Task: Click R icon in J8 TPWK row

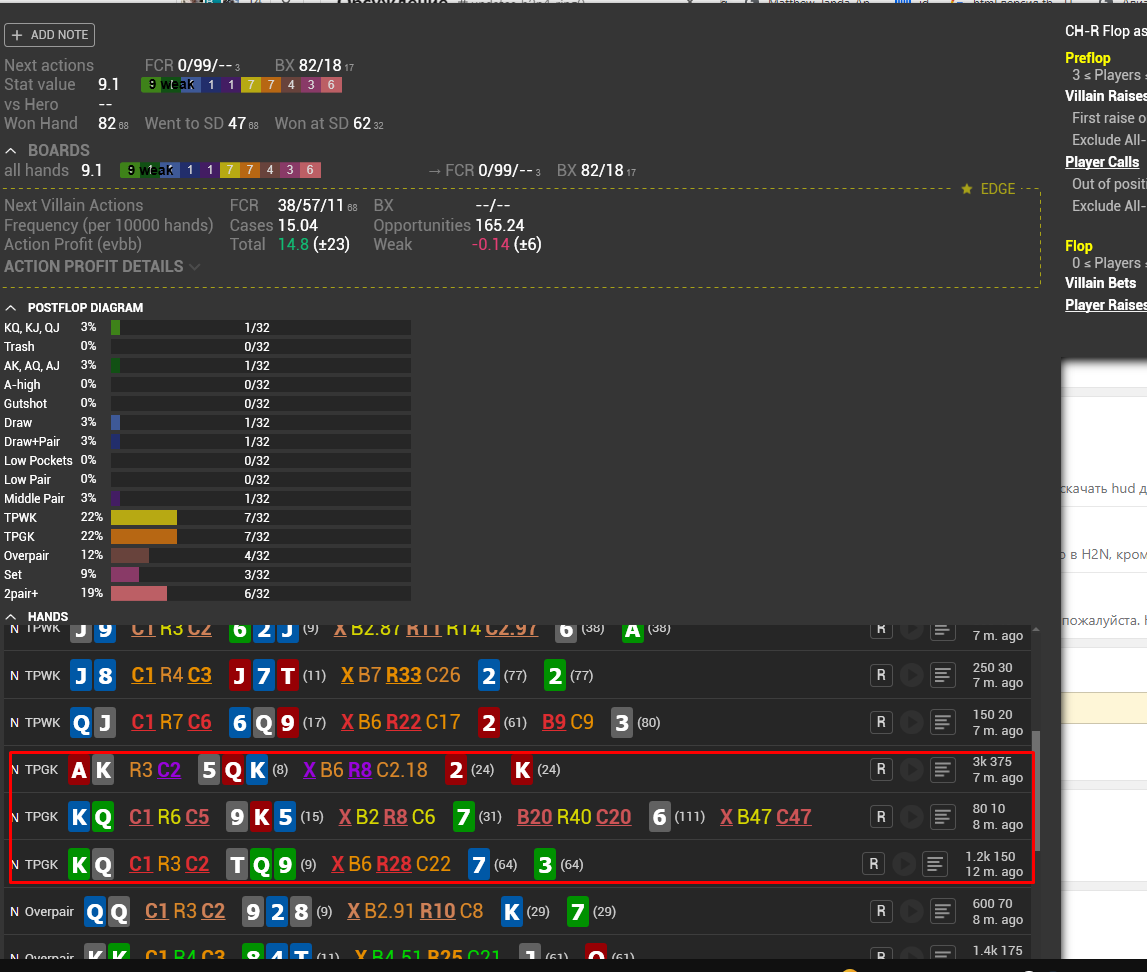Action: click(881, 675)
